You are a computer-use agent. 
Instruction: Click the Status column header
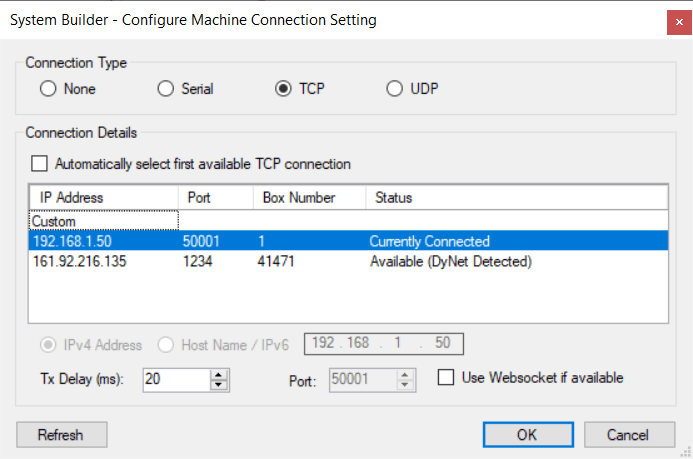(517, 197)
